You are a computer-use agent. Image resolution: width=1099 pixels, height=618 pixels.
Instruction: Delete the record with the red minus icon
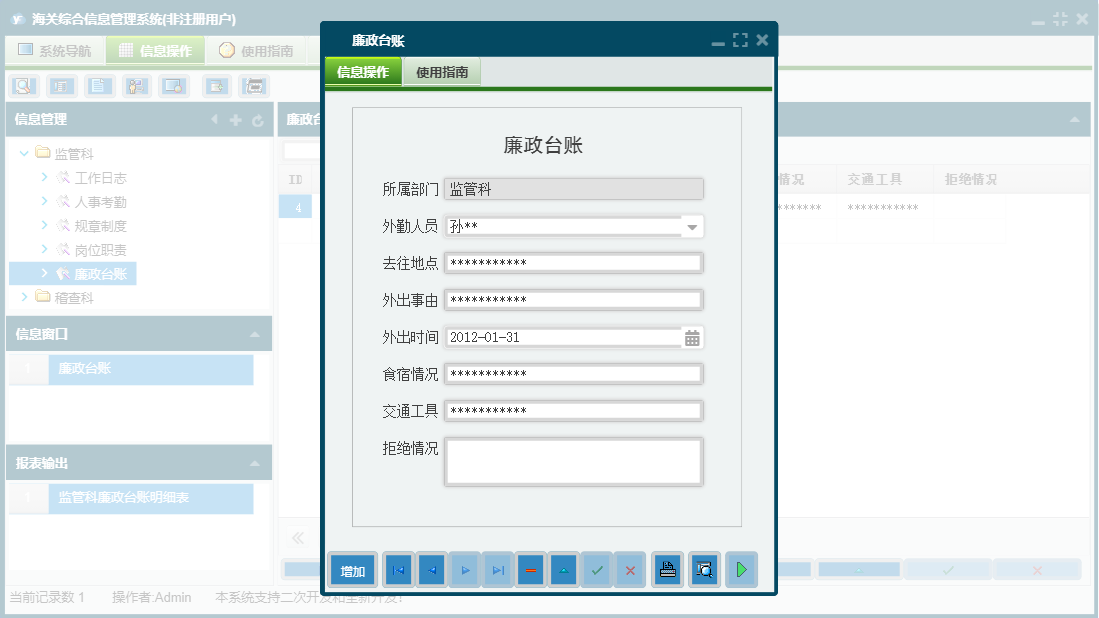point(530,569)
